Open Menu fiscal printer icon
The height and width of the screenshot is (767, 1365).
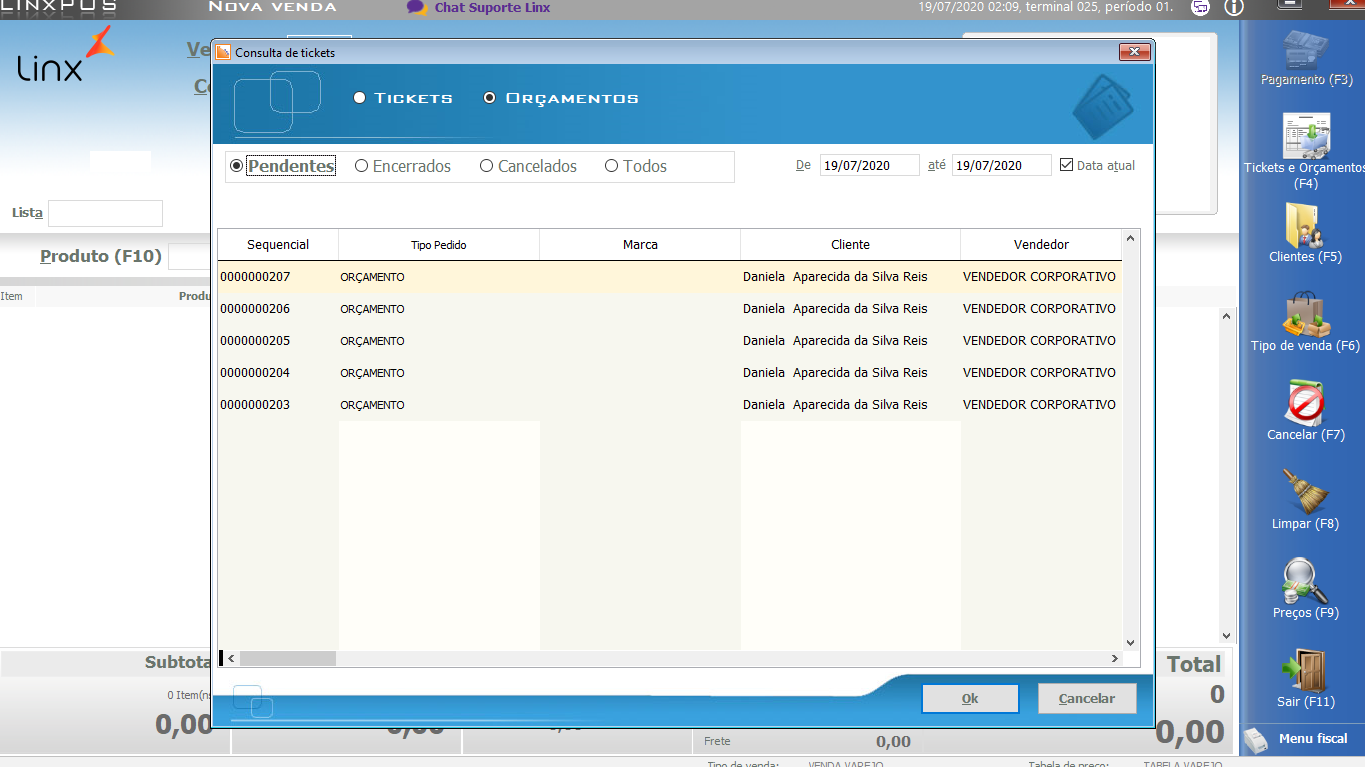(1256, 740)
